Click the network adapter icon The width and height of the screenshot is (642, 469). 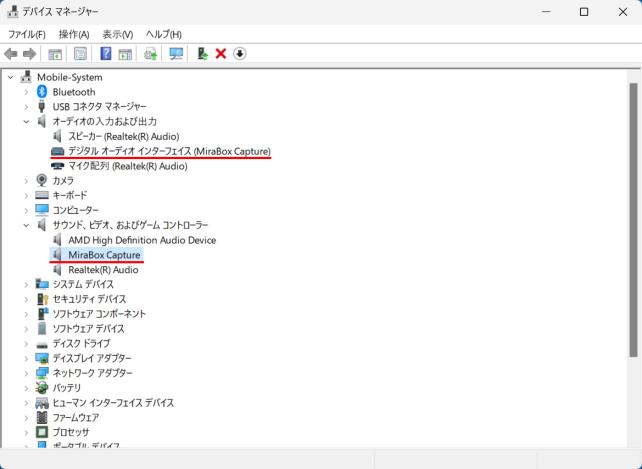pyautogui.click(x=42, y=373)
